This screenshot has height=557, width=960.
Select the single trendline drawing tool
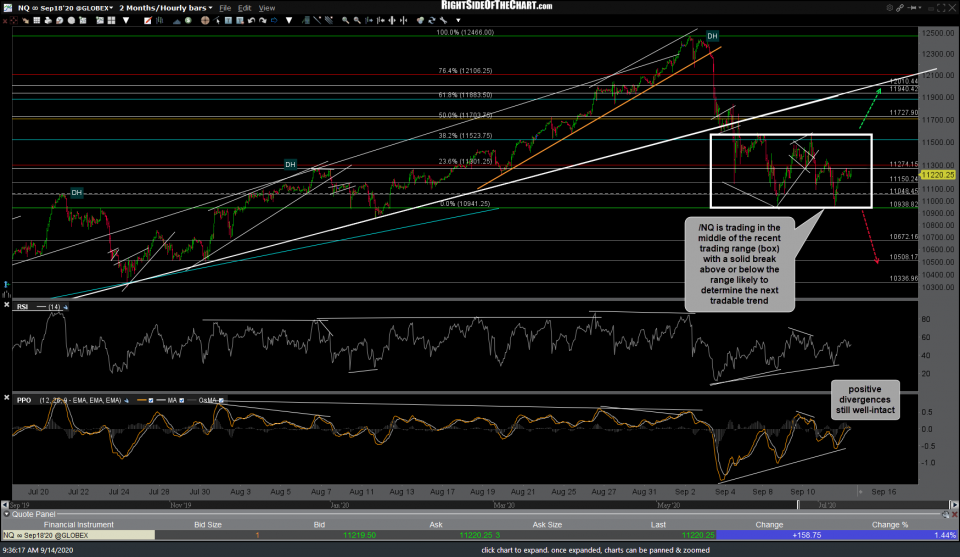pos(317,20)
